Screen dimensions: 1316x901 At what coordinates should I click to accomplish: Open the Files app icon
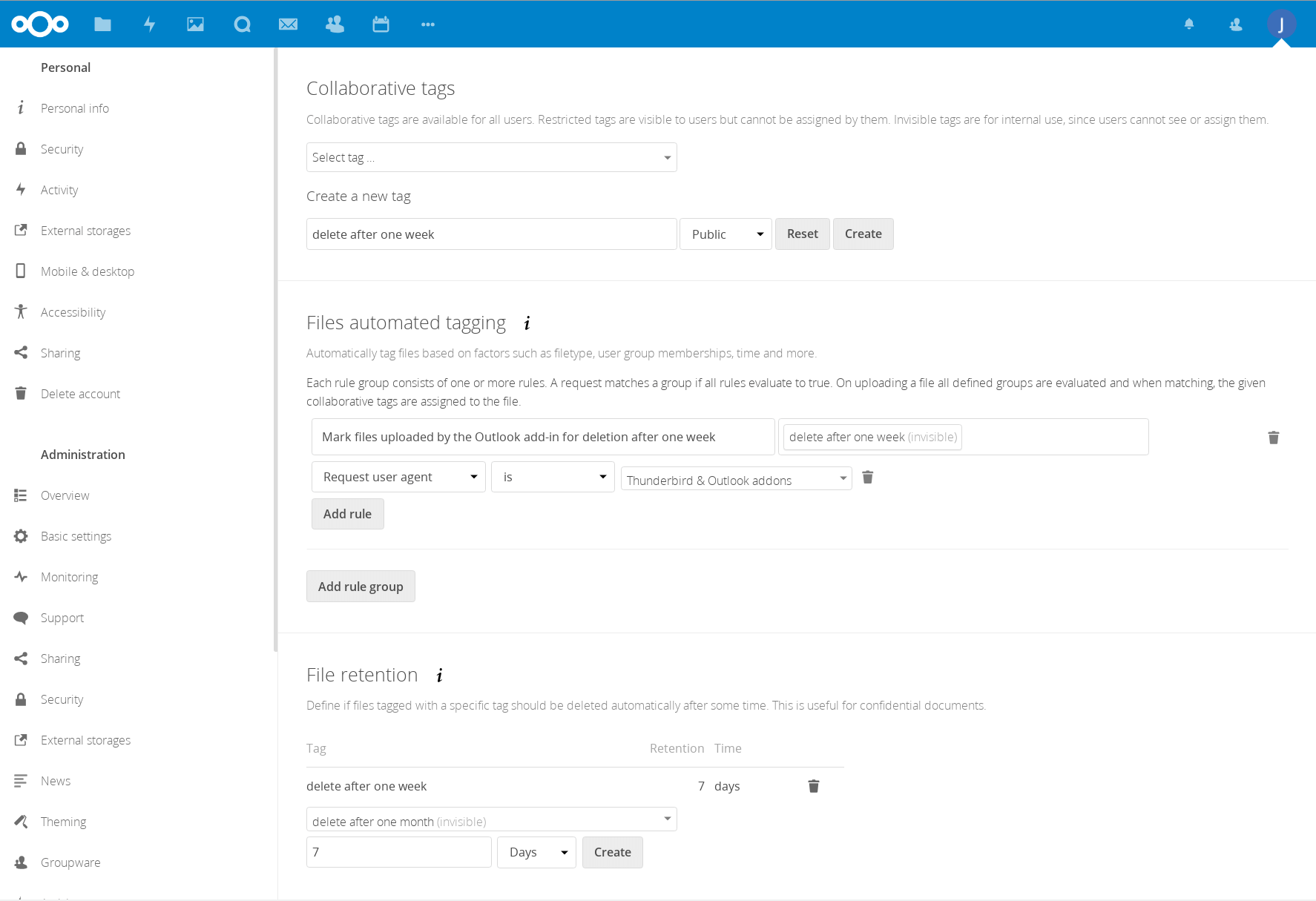tap(103, 24)
